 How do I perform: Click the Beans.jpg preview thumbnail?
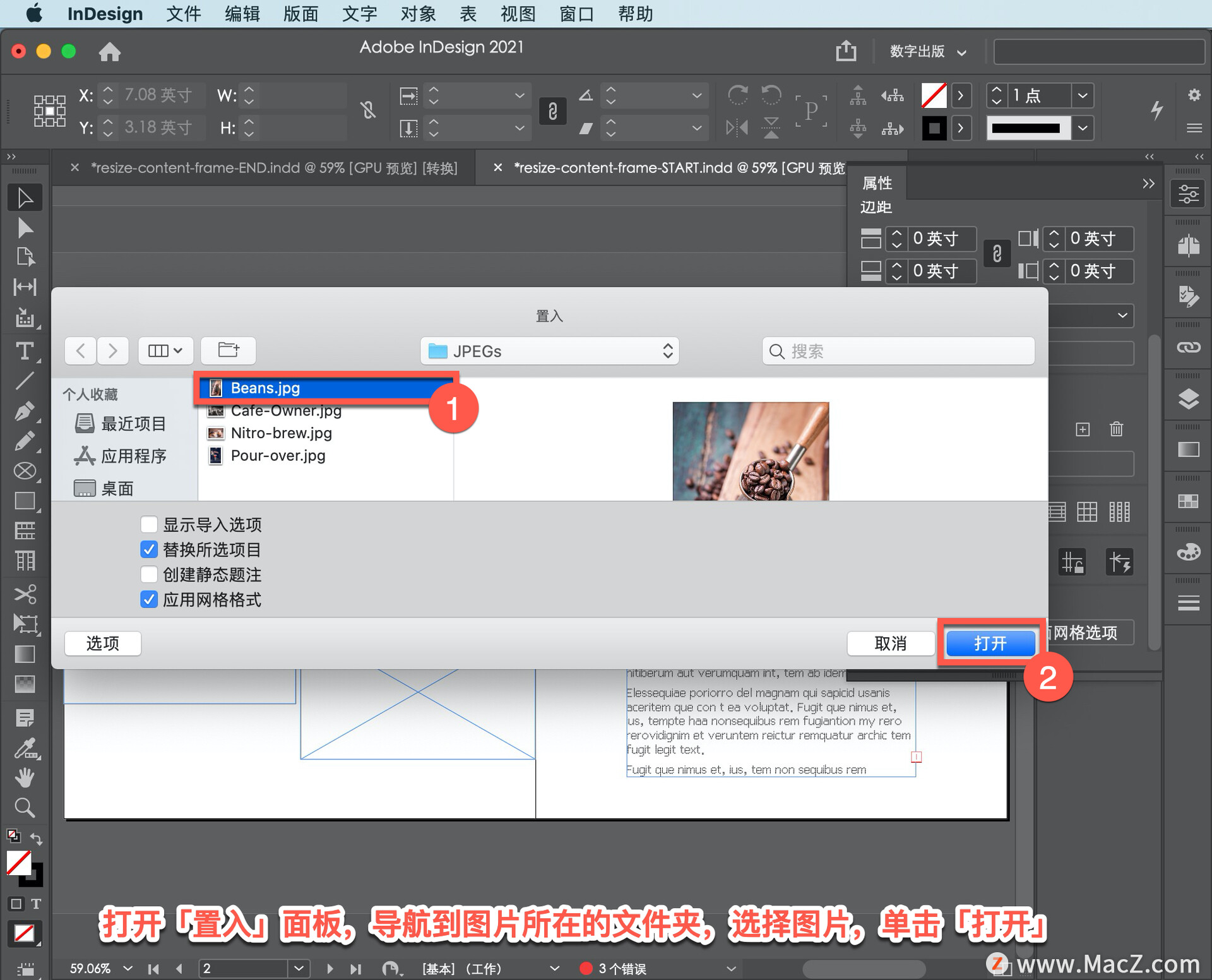[x=751, y=451]
